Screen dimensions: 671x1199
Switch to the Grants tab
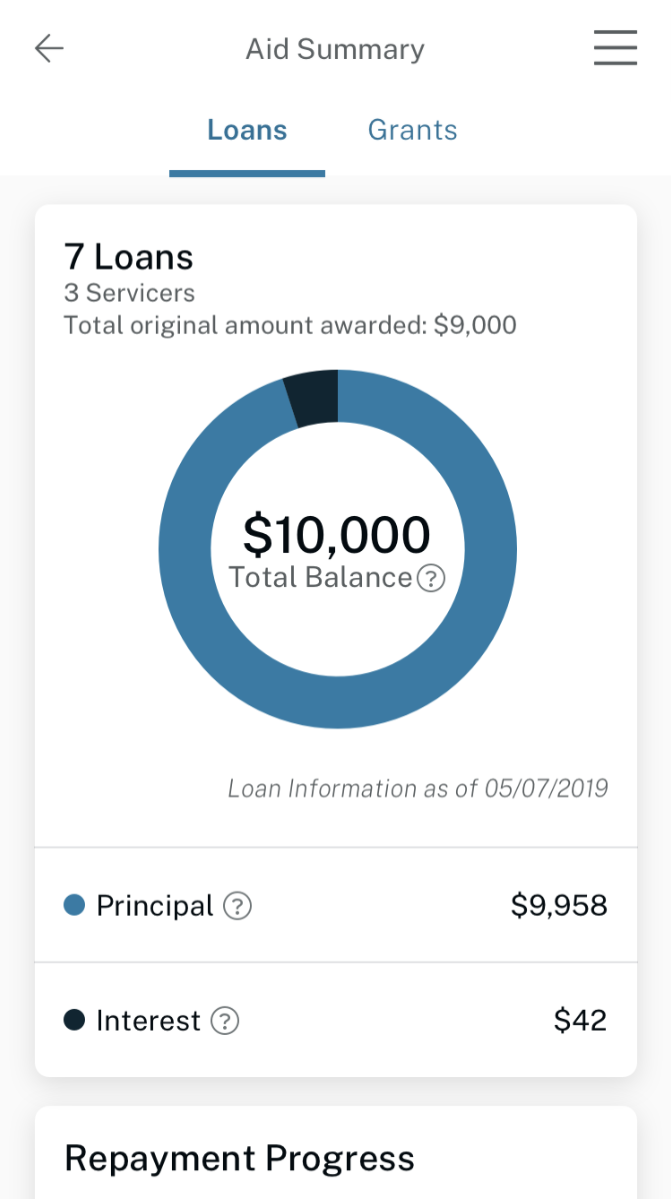click(412, 129)
